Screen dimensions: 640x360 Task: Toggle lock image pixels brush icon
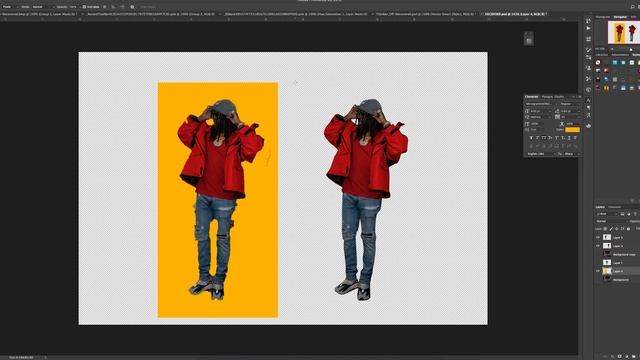click(611, 229)
